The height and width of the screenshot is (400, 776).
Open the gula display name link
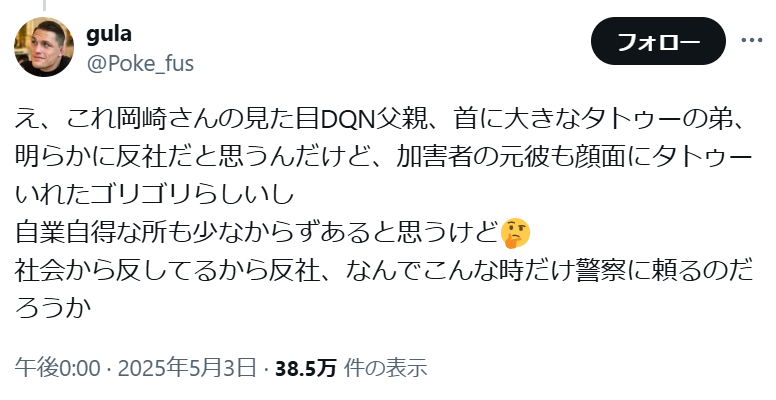pyautogui.click(x=109, y=34)
